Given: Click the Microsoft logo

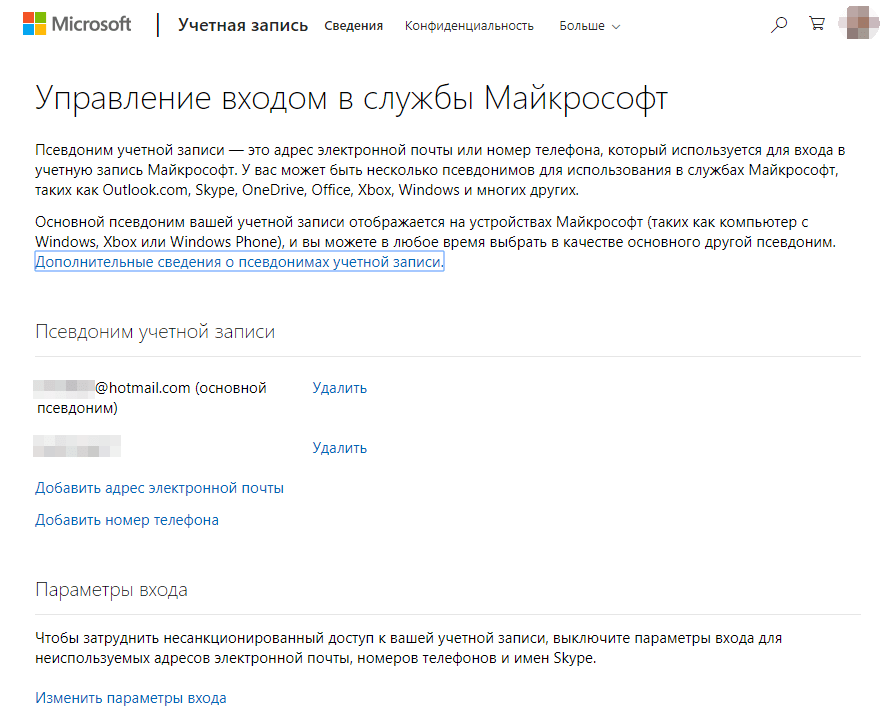Looking at the screenshot, I should [x=78, y=25].
